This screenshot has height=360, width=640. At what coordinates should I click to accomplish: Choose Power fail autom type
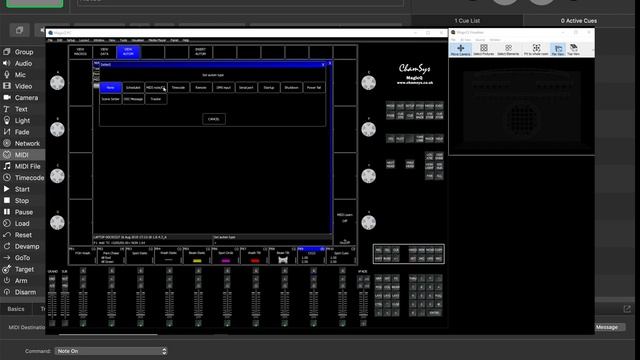314,87
